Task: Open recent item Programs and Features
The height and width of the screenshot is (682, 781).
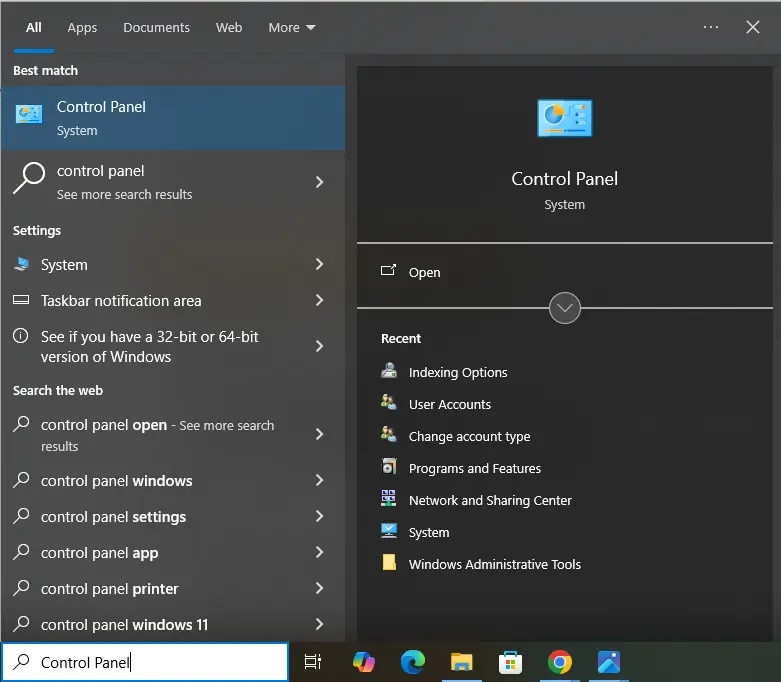Action: click(x=474, y=468)
